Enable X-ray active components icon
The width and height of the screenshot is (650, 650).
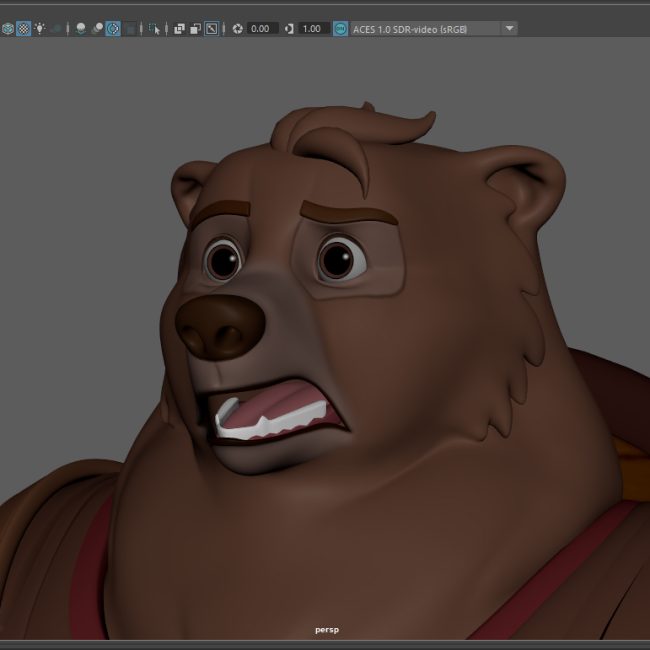coord(195,29)
